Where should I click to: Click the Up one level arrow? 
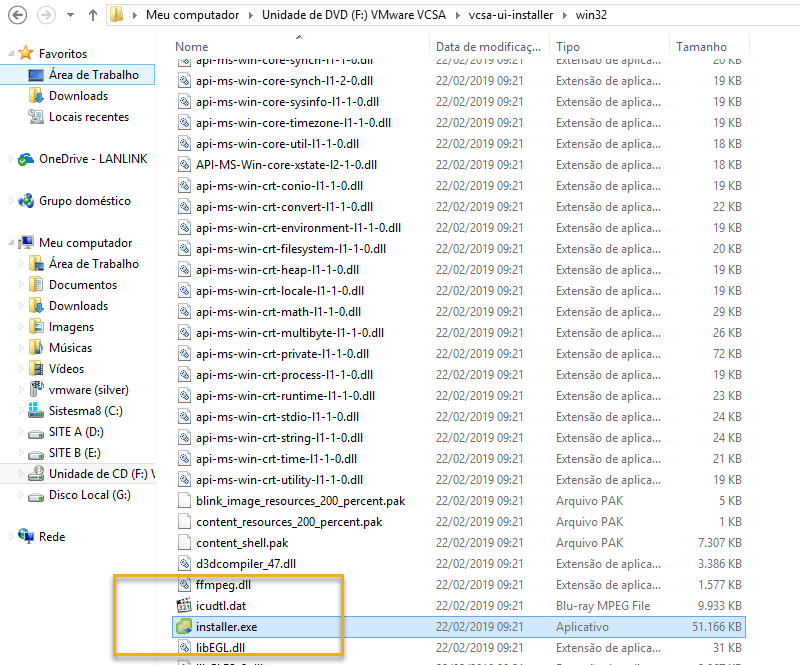93,16
